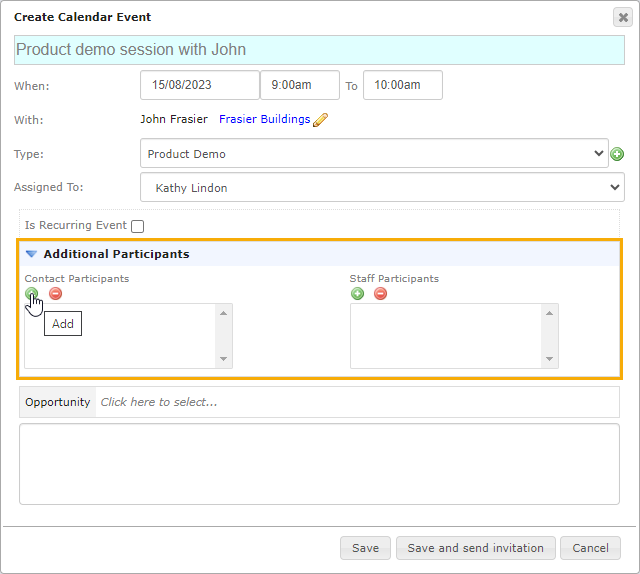Select an opportunity via Click here to select

tap(159, 402)
